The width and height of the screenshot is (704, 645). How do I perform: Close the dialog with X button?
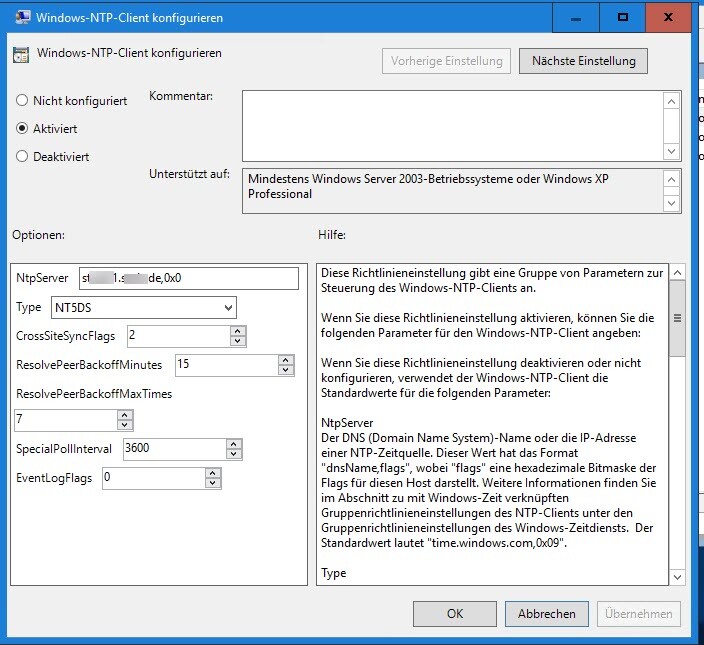tap(668, 18)
